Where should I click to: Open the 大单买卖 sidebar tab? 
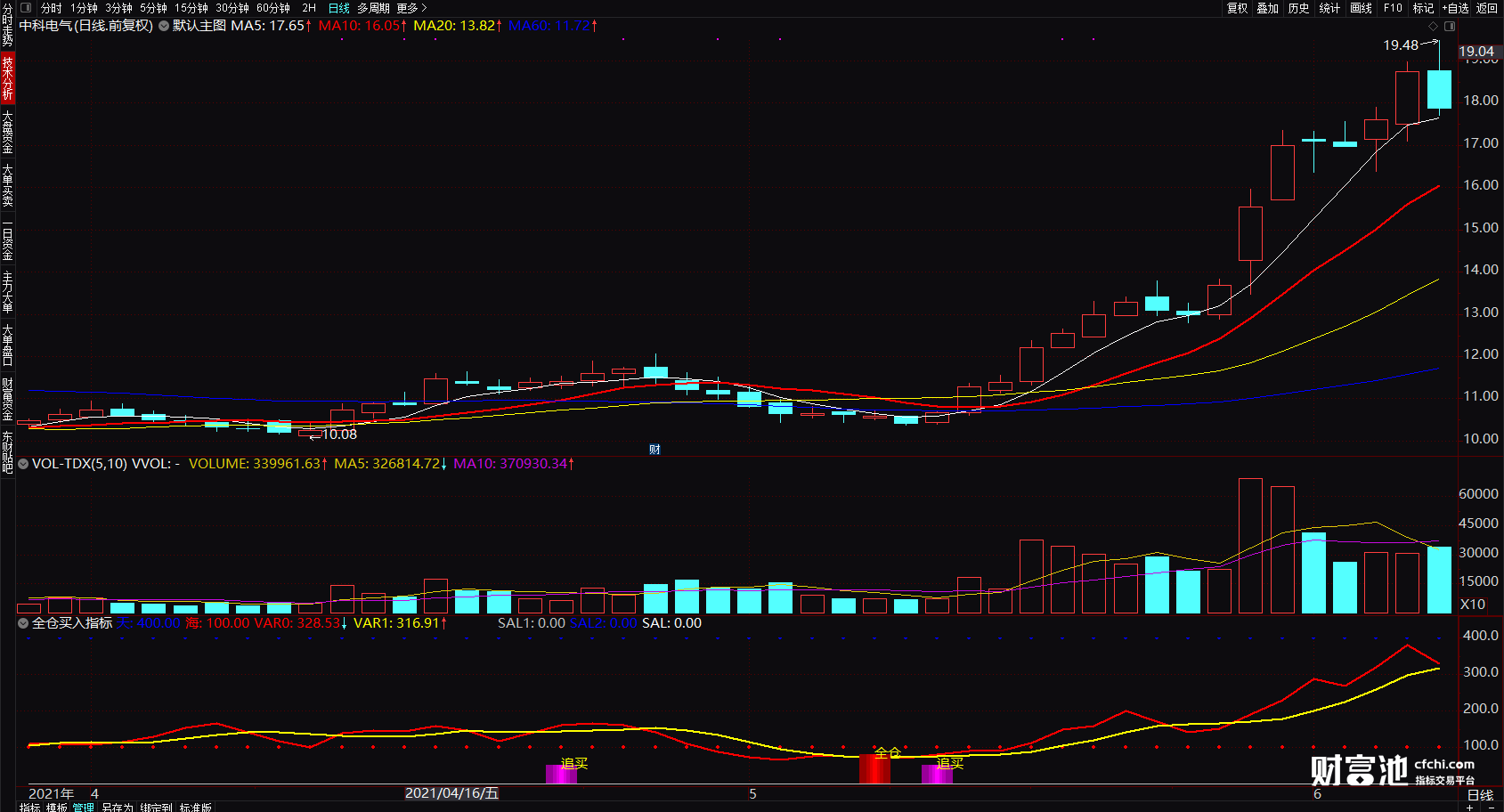point(7,185)
